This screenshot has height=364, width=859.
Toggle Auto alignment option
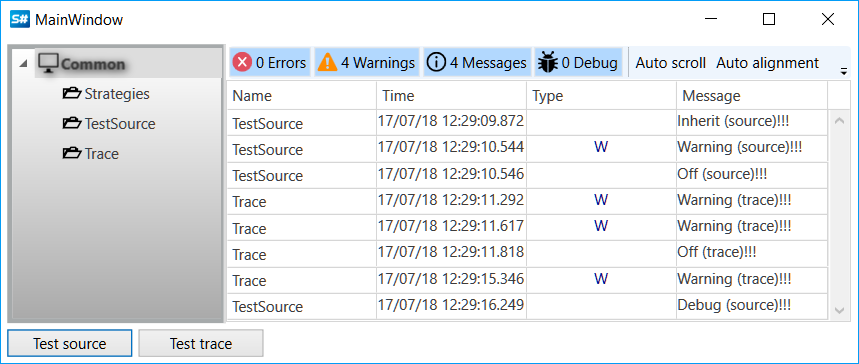[x=768, y=63]
